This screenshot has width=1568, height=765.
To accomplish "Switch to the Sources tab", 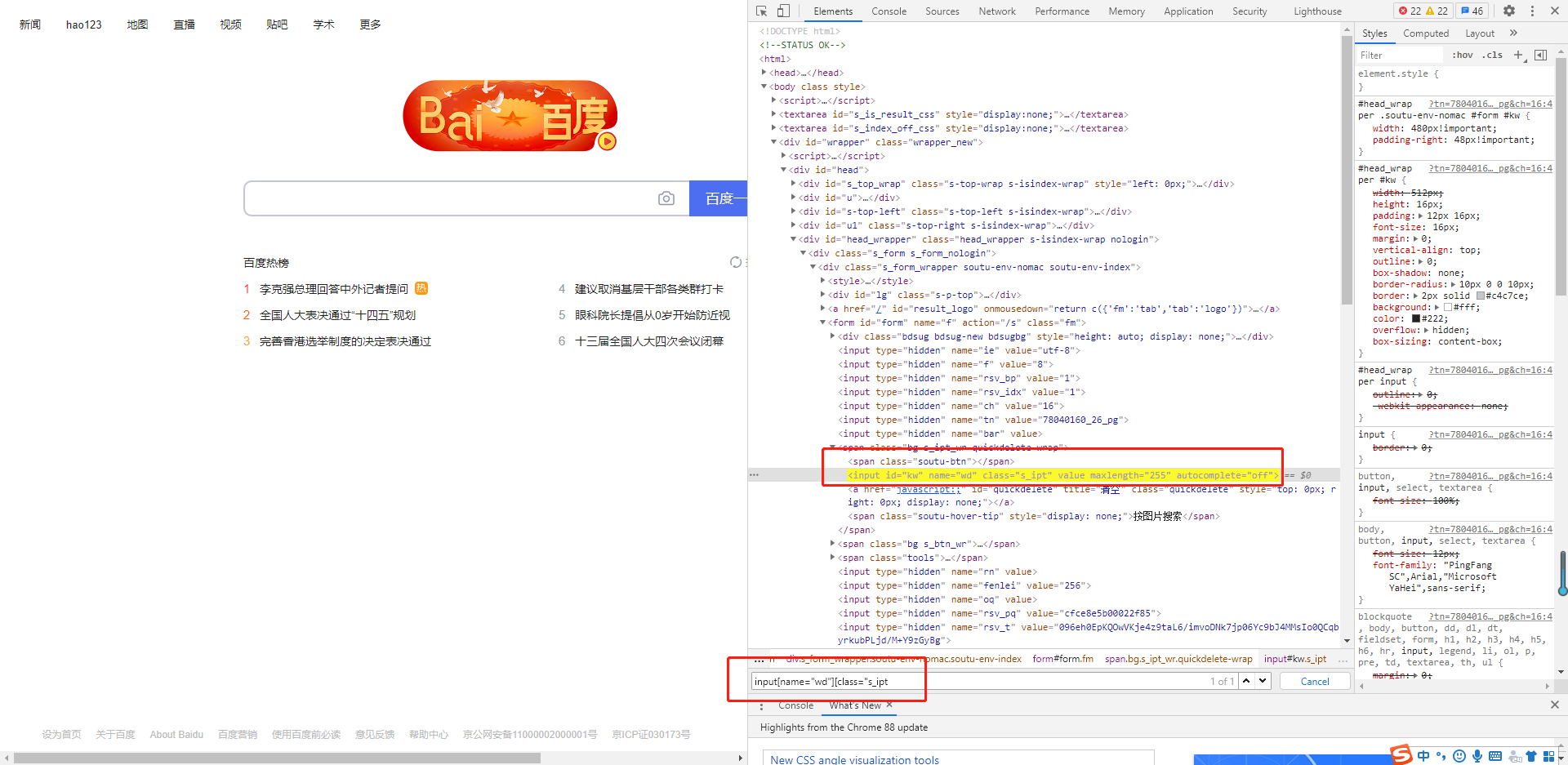I will [x=942, y=11].
